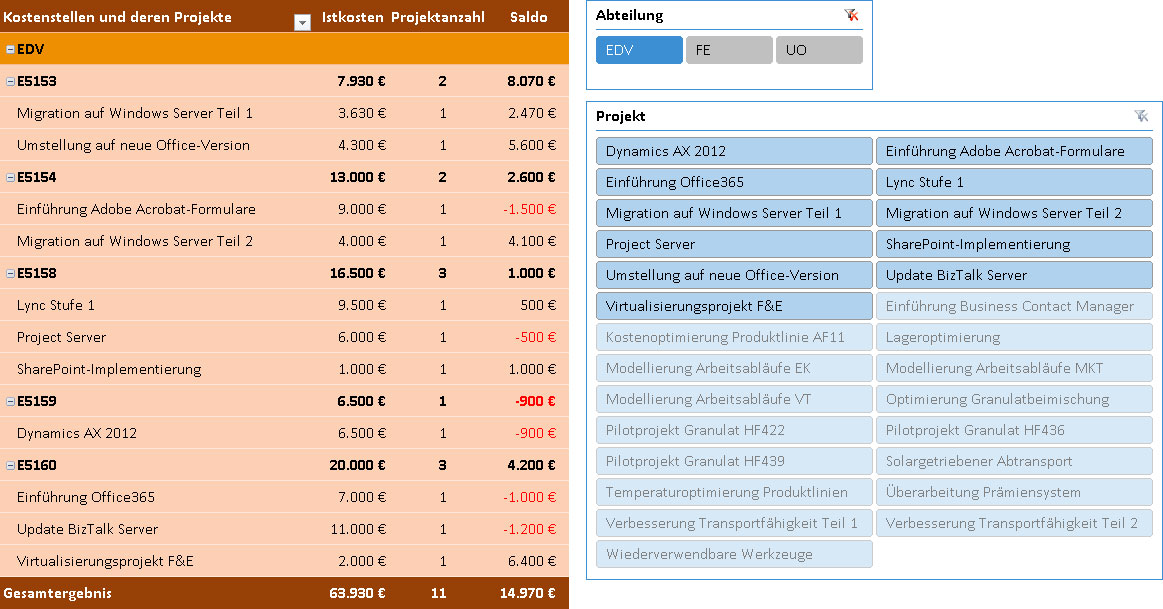Select the EDV department slicer button
The width and height of the screenshot is (1163, 609).
coord(639,50)
